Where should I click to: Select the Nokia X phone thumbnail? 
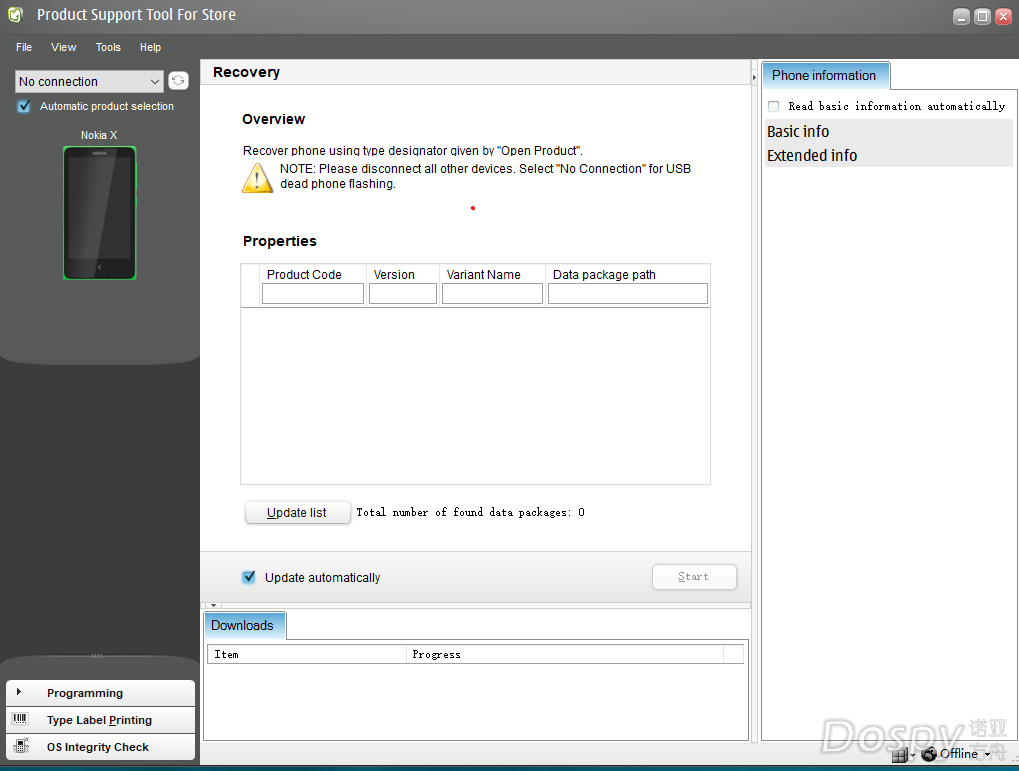tap(99, 213)
